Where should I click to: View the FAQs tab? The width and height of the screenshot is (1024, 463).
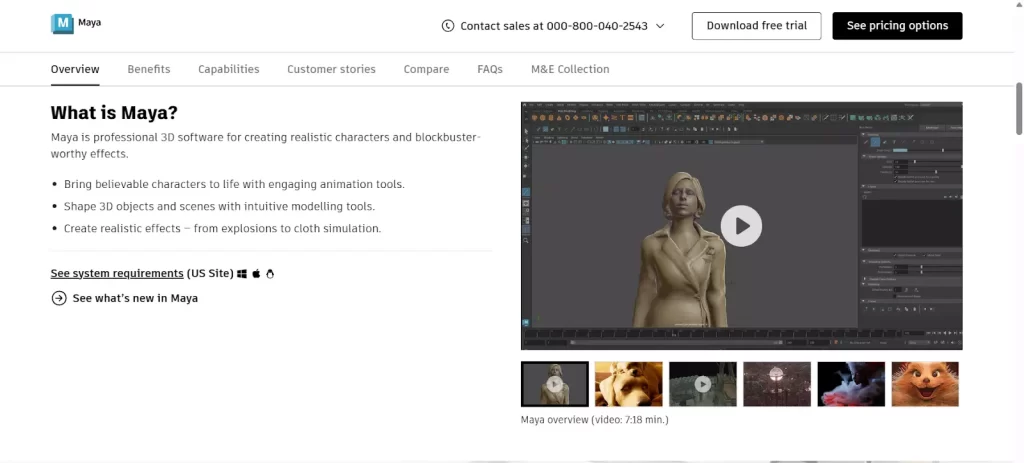tap(490, 69)
